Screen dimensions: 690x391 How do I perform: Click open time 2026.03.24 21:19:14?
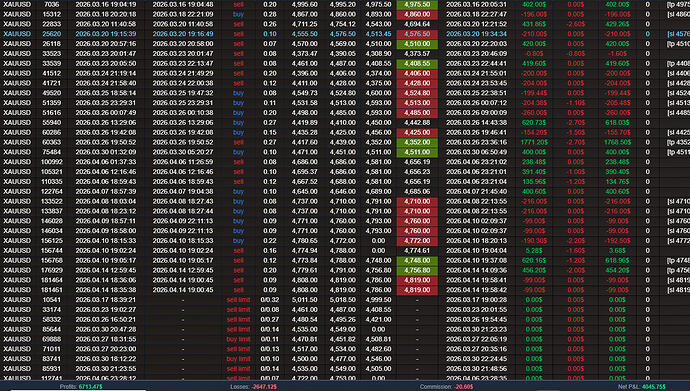click(106, 73)
